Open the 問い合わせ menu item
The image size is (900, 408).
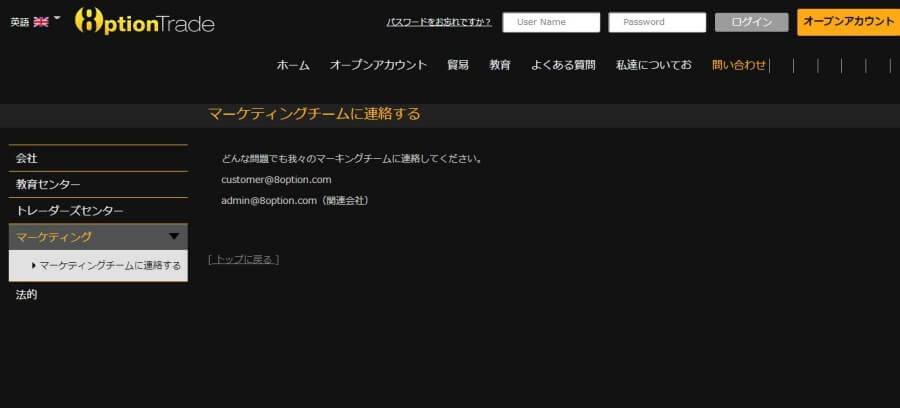point(739,65)
